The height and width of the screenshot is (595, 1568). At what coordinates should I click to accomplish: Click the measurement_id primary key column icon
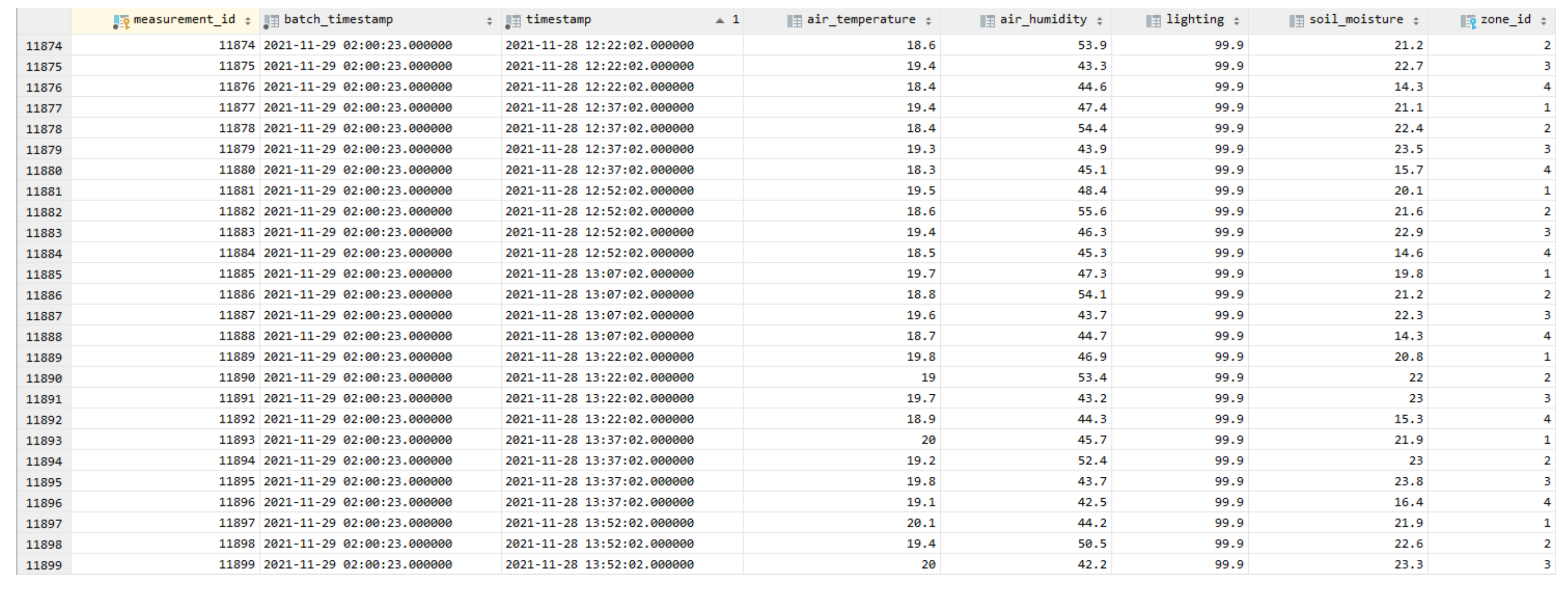click(121, 21)
